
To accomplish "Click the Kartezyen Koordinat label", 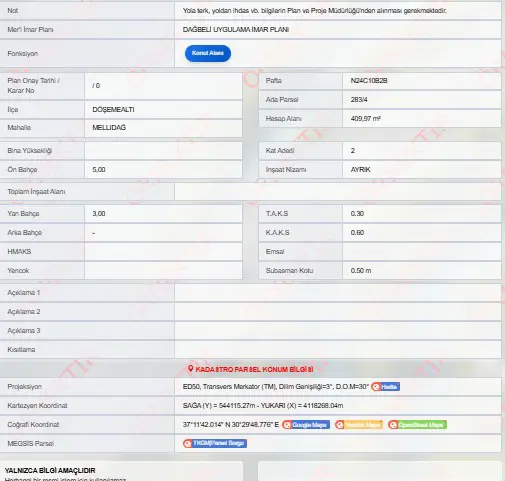I will 37,406.
